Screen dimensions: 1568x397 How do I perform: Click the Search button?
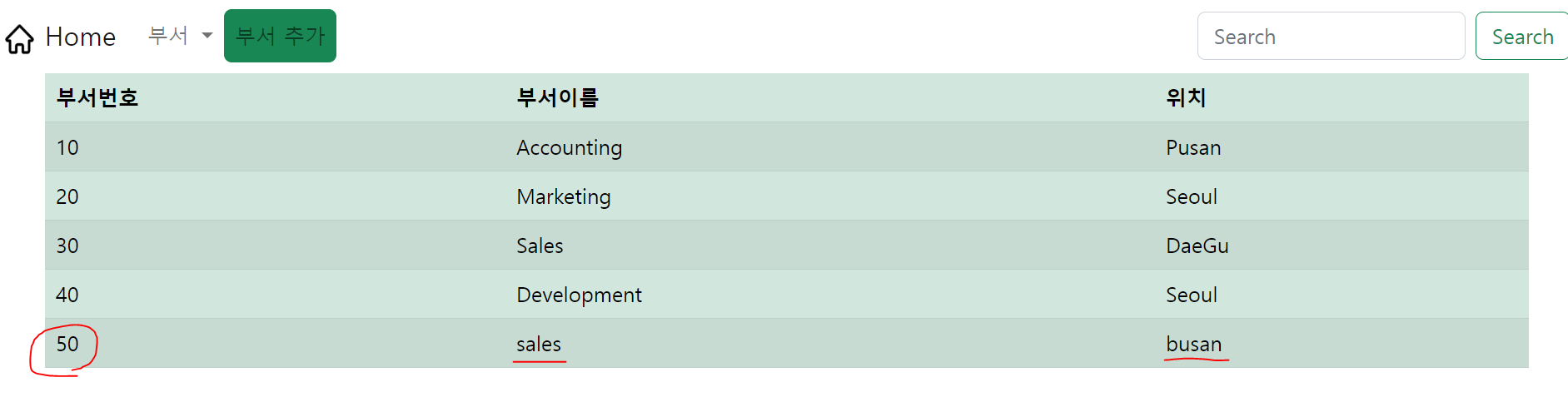1522,36
